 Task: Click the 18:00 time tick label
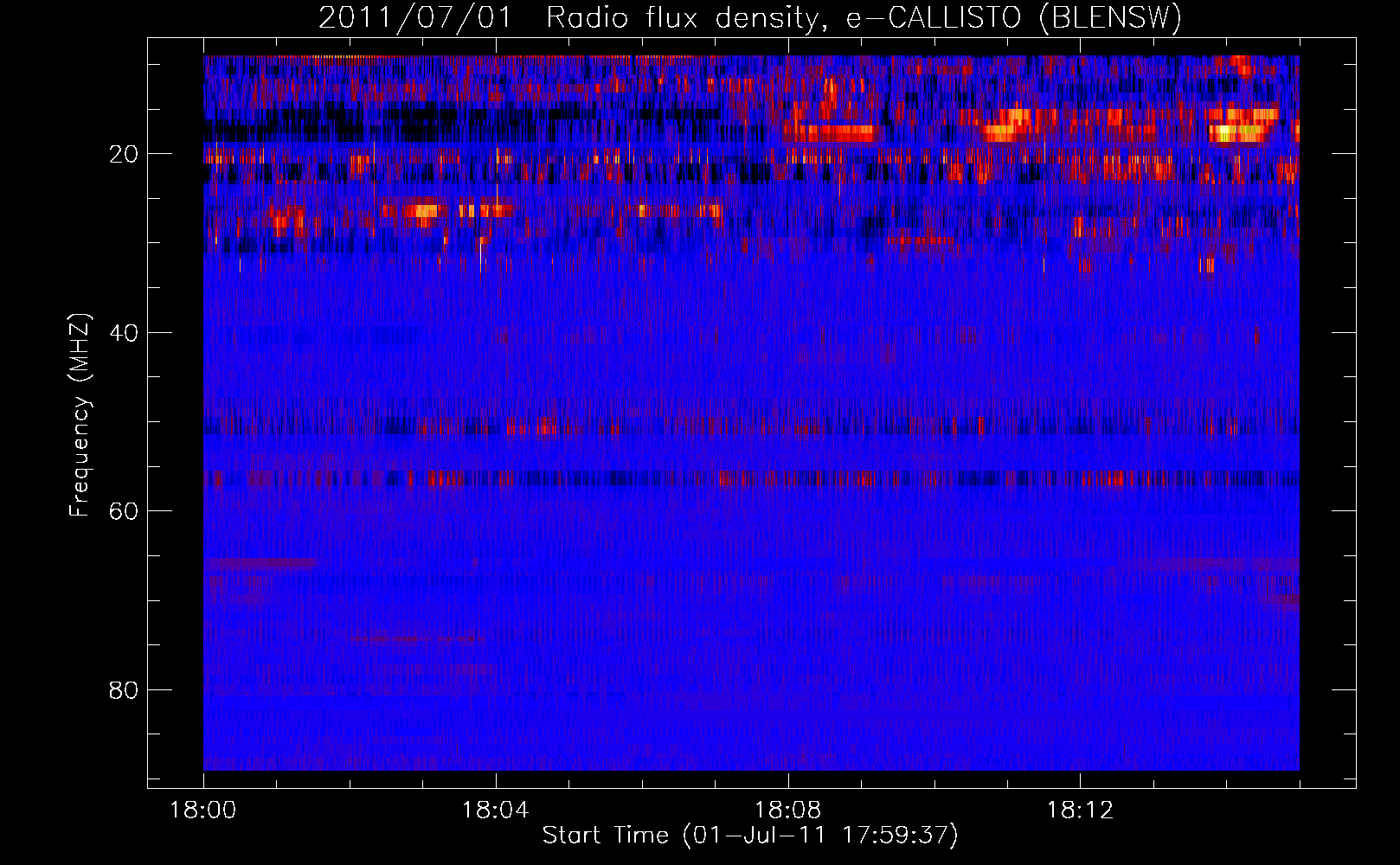click(x=203, y=811)
